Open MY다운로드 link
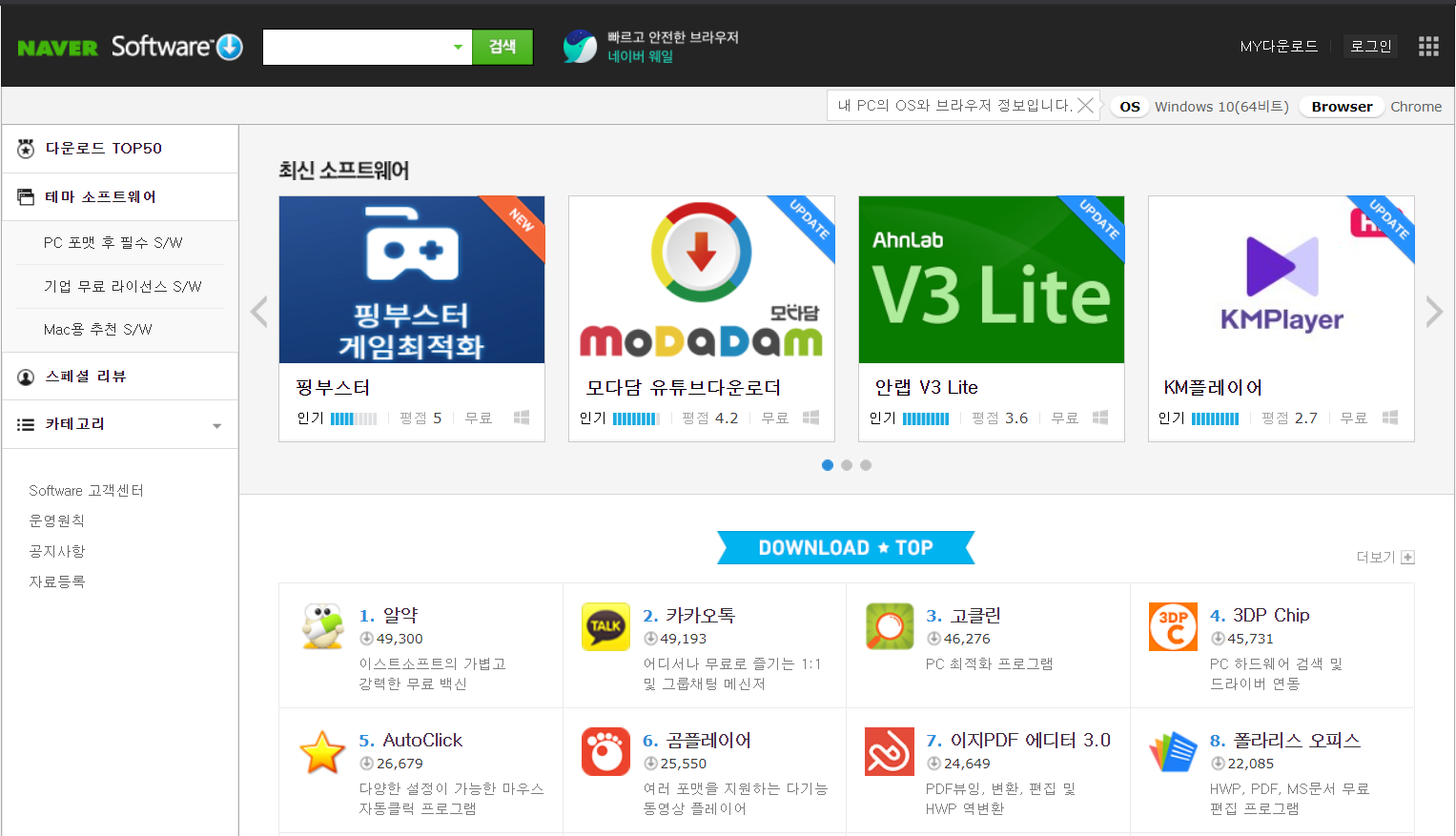1456x836 pixels. [x=1279, y=46]
